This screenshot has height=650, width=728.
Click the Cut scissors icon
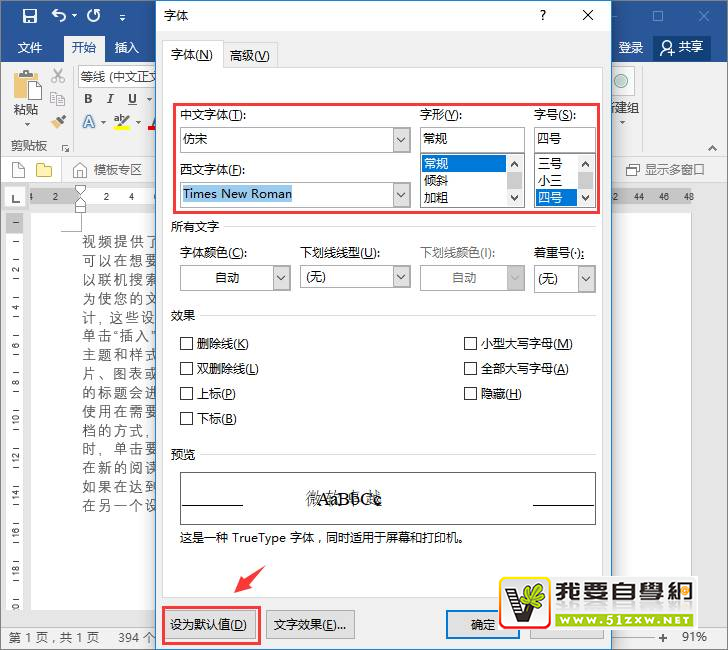[58, 76]
